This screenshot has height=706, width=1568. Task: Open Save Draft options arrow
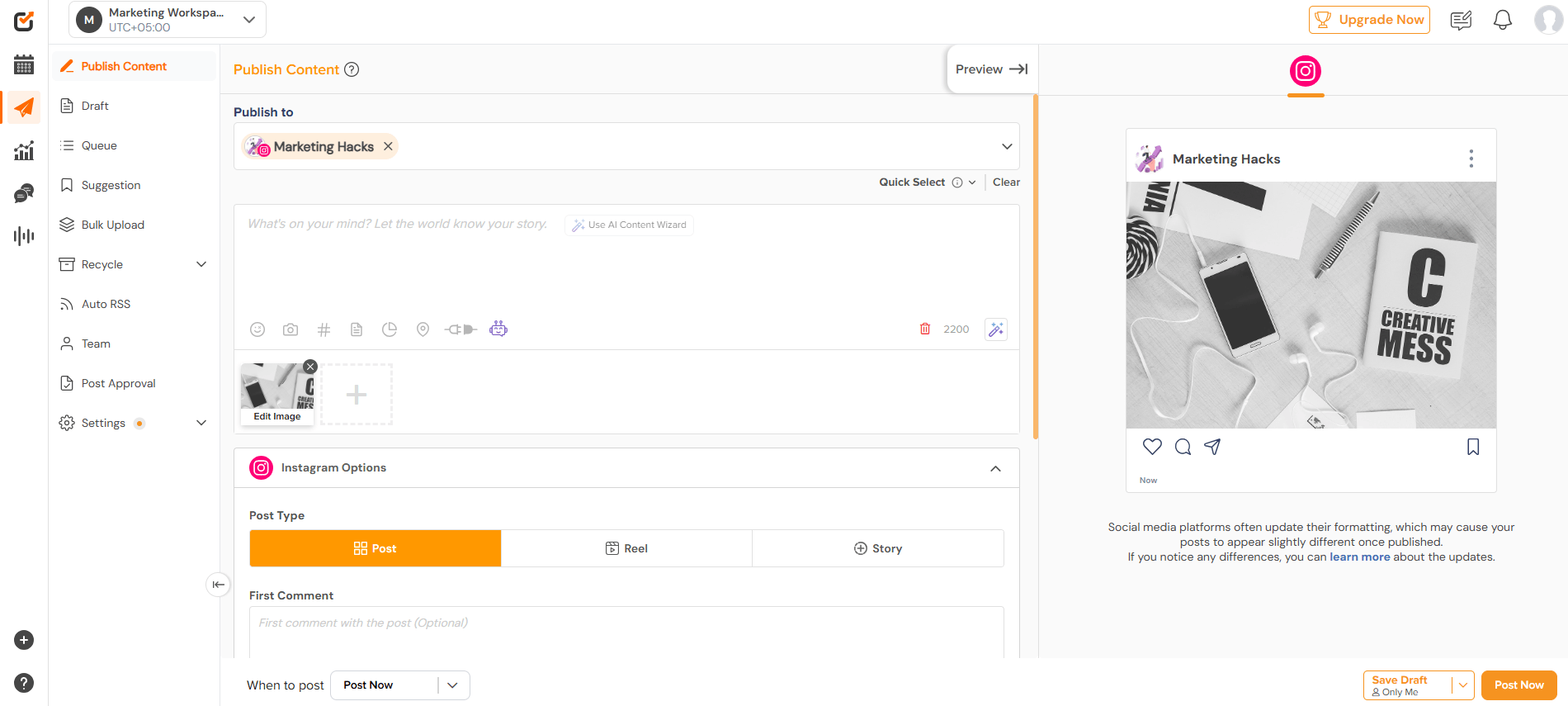click(x=1462, y=685)
